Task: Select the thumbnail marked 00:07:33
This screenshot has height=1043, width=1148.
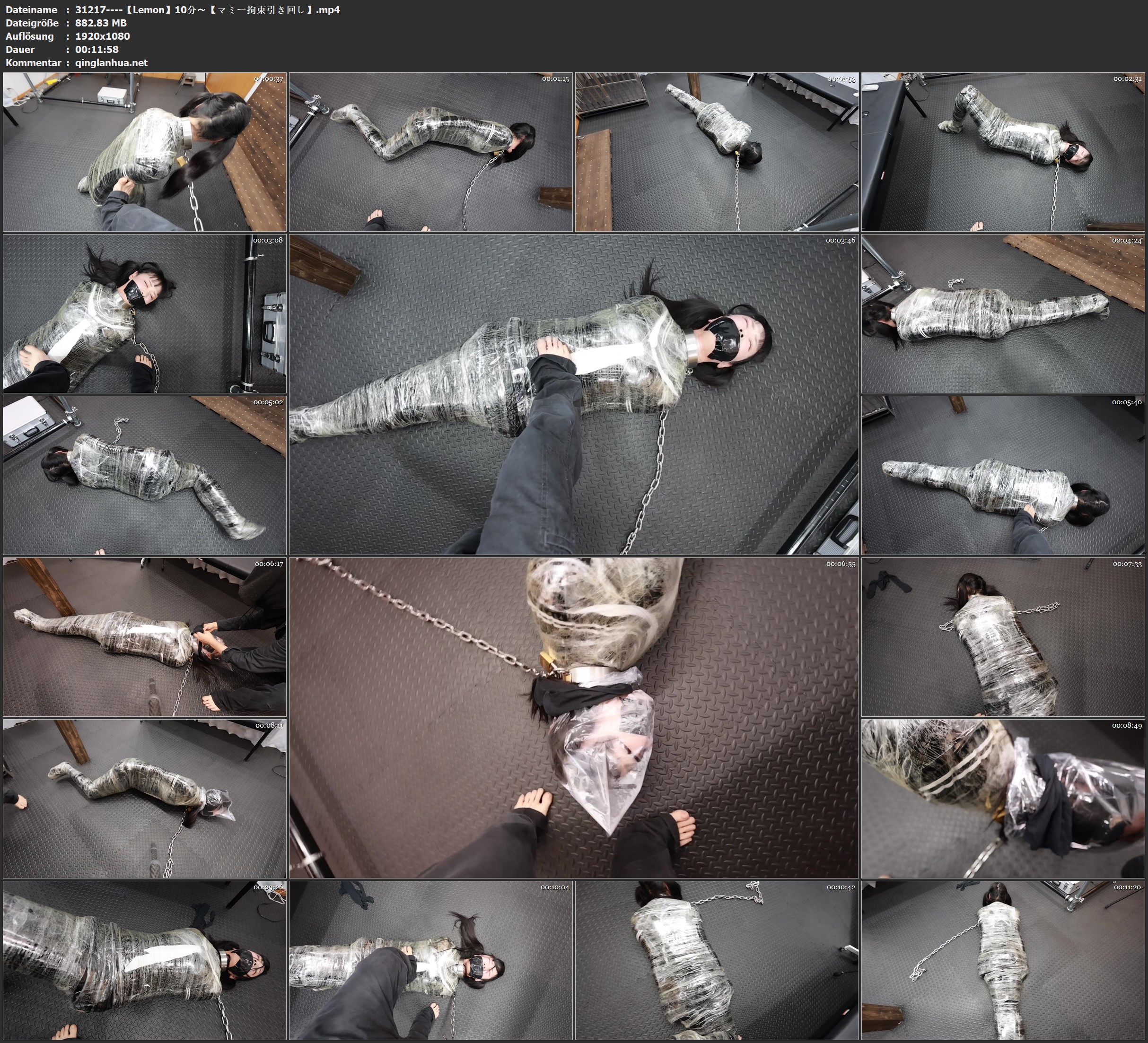Action: pyautogui.click(x=1003, y=637)
